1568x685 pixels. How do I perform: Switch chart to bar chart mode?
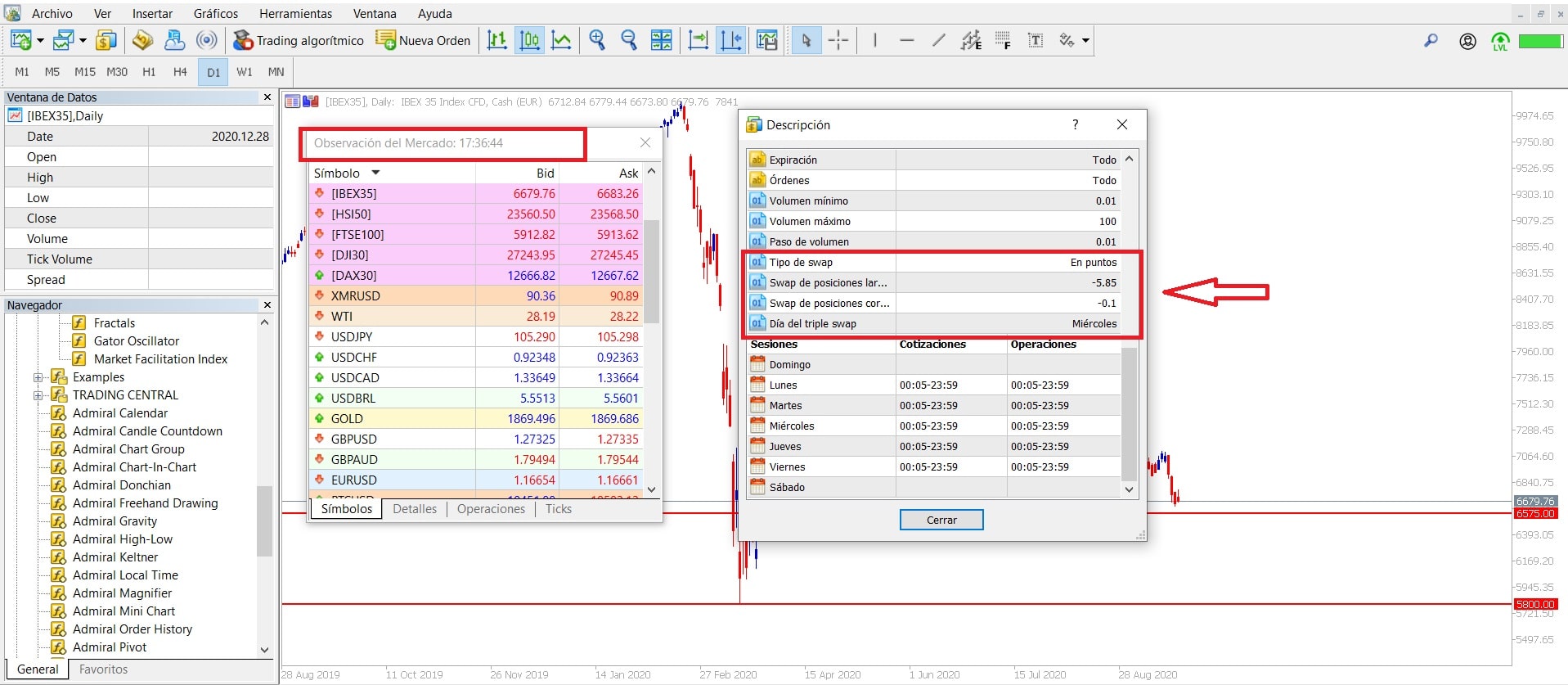point(497,40)
